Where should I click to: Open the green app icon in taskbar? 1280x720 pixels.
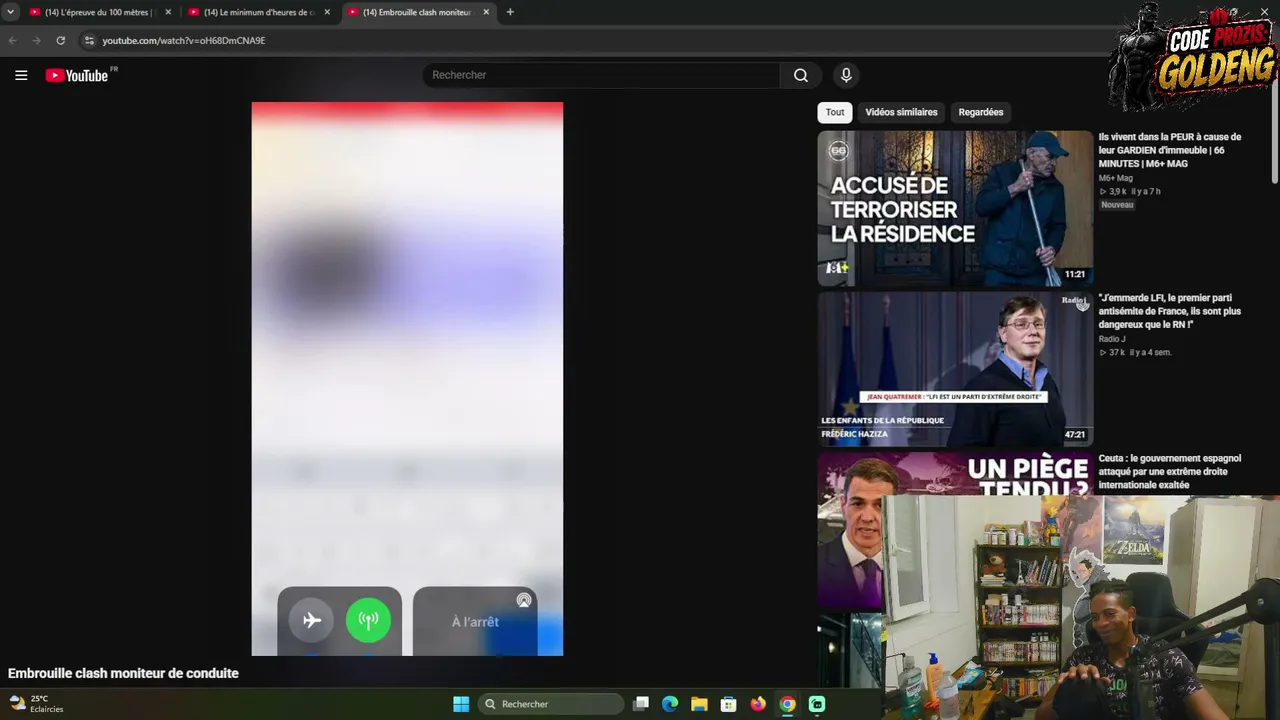pos(817,704)
